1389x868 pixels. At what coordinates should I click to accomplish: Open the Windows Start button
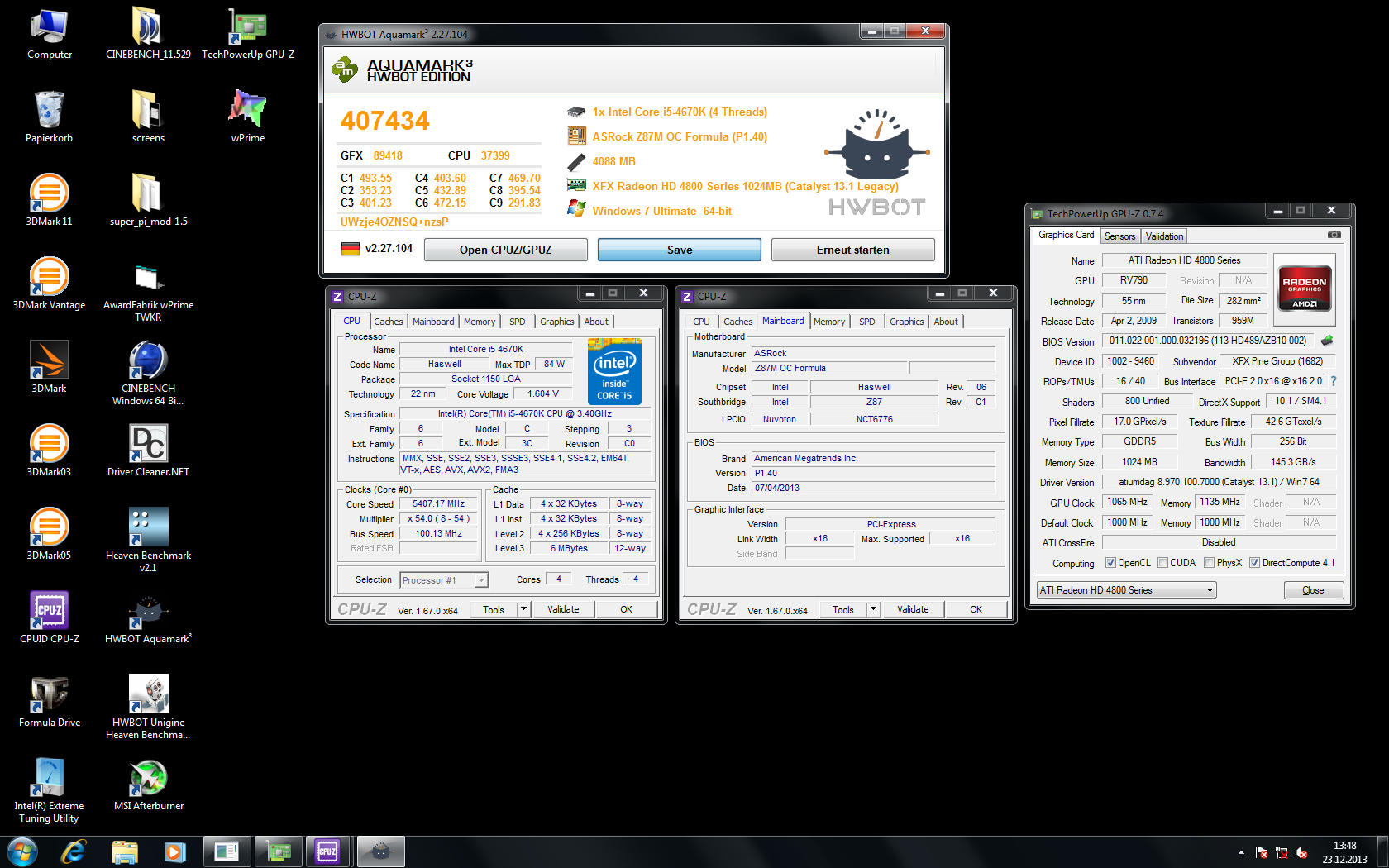pos(21,851)
